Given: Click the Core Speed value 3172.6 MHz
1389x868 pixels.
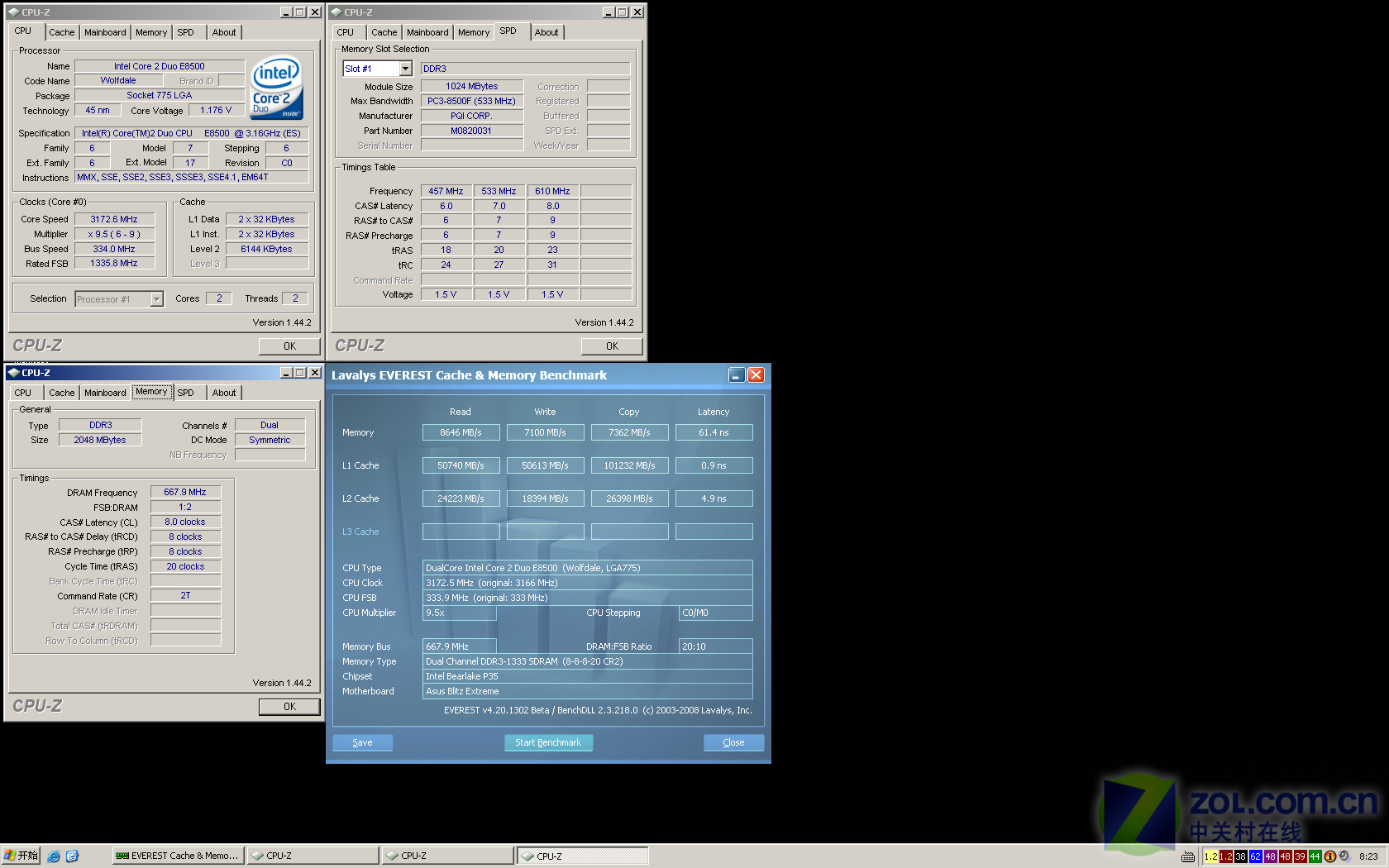Looking at the screenshot, I should pos(114,219).
